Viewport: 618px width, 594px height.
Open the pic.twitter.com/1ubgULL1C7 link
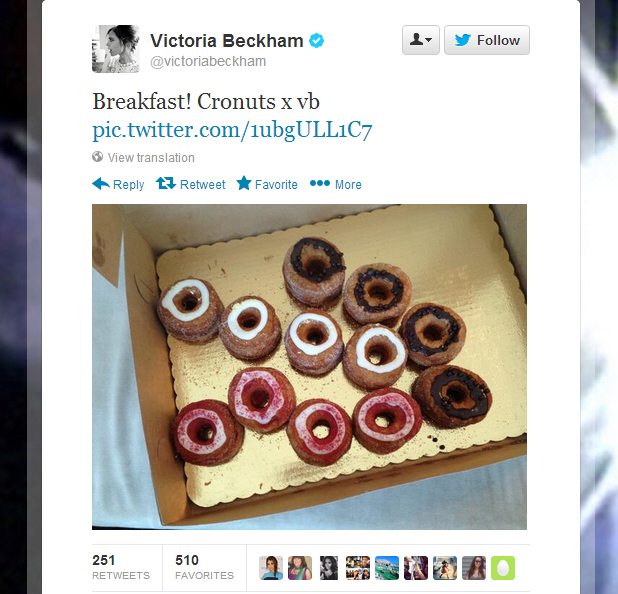tap(232, 130)
